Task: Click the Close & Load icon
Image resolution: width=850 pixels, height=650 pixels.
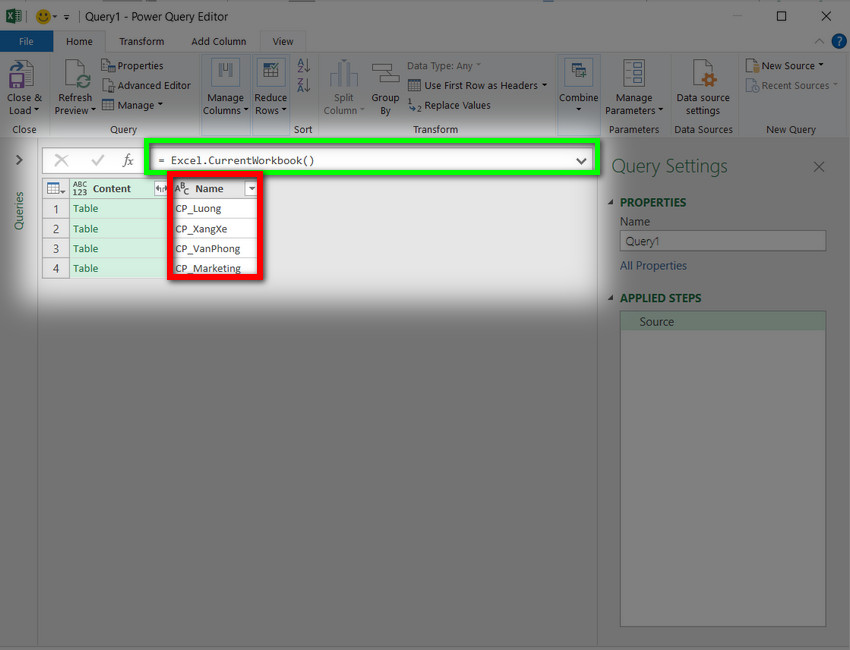Action: coord(21,74)
